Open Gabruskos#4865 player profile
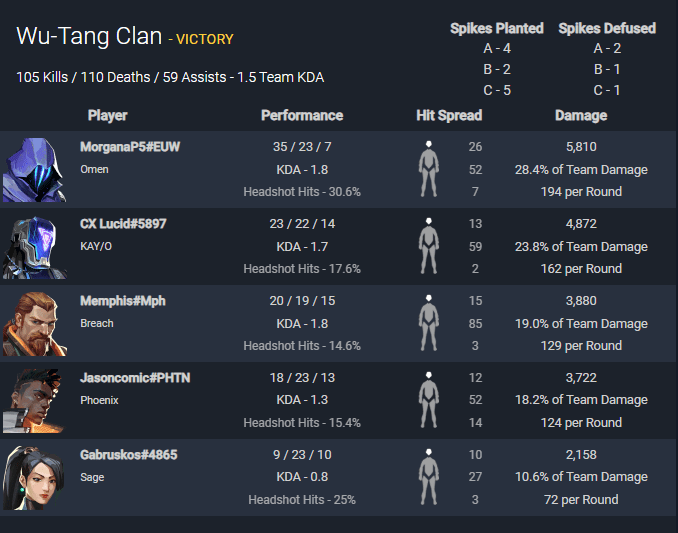The width and height of the screenshot is (678, 533). click(x=128, y=455)
